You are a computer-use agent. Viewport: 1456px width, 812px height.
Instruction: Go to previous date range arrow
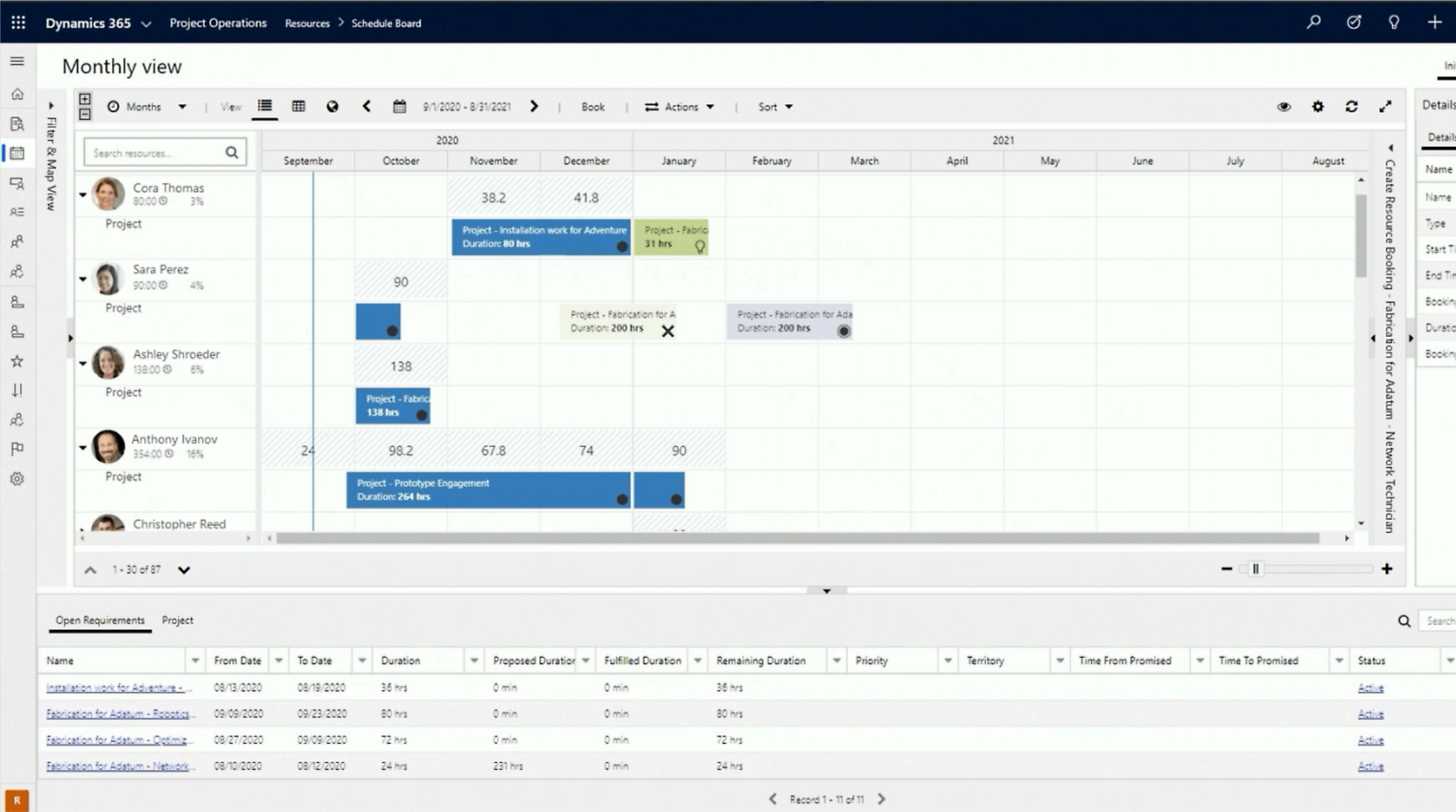[367, 107]
